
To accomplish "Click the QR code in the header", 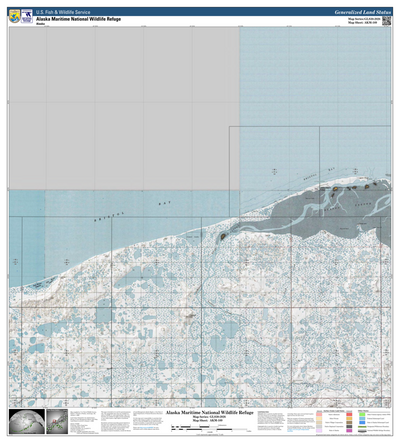I will pyautogui.click(x=386, y=21).
